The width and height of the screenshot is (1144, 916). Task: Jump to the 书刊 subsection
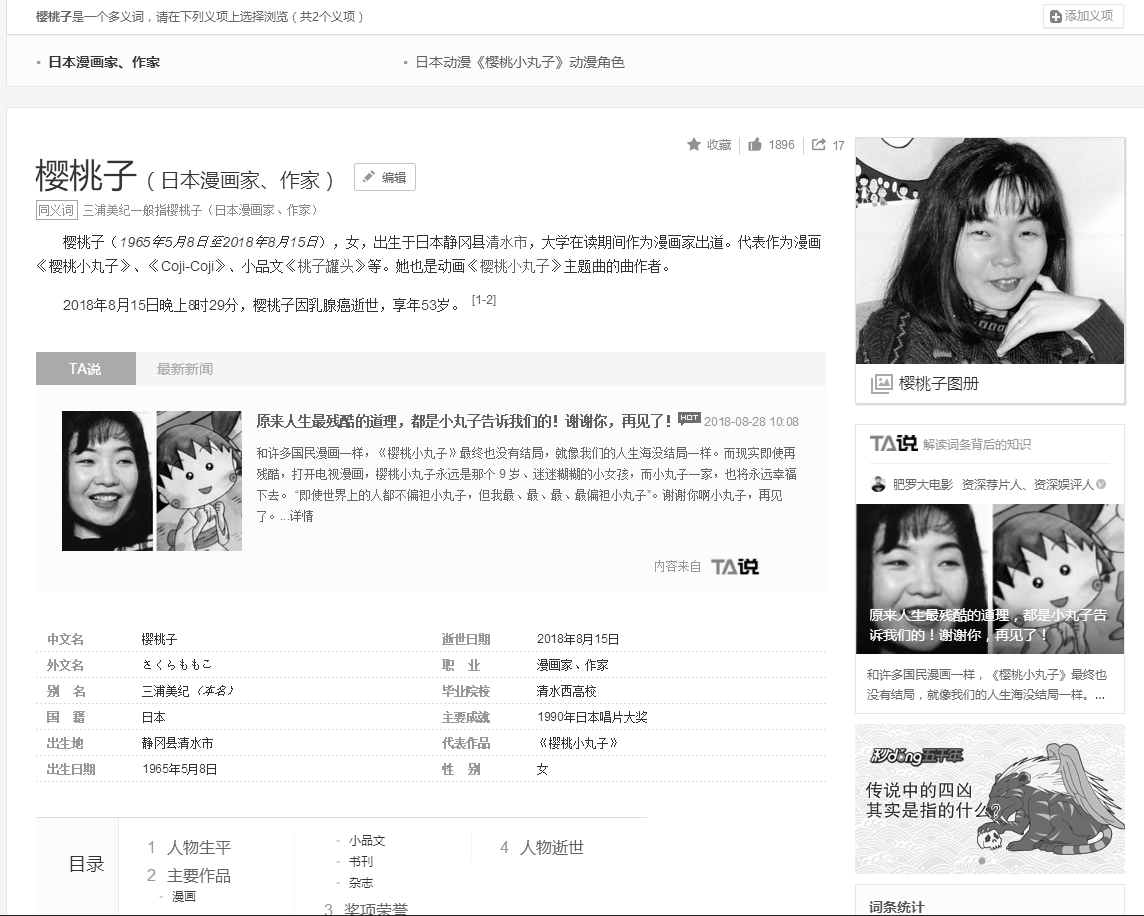click(x=360, y=861)
